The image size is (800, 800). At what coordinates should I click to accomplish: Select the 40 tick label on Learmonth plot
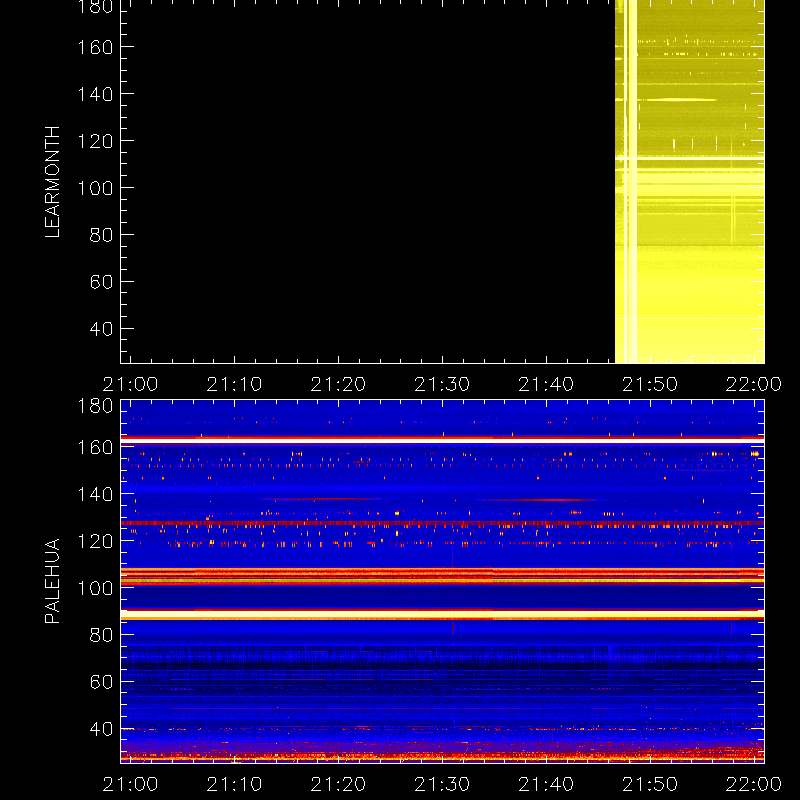coord(101,329)
